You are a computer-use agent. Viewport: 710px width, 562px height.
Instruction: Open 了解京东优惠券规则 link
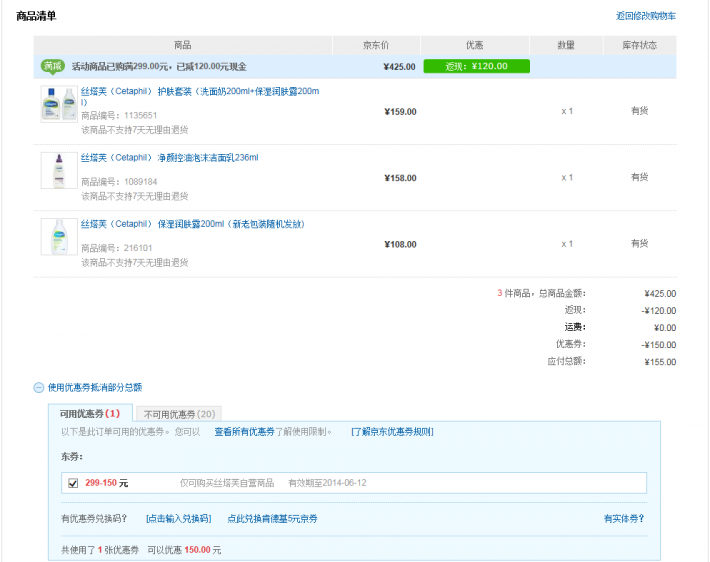(x=392, y=432)
